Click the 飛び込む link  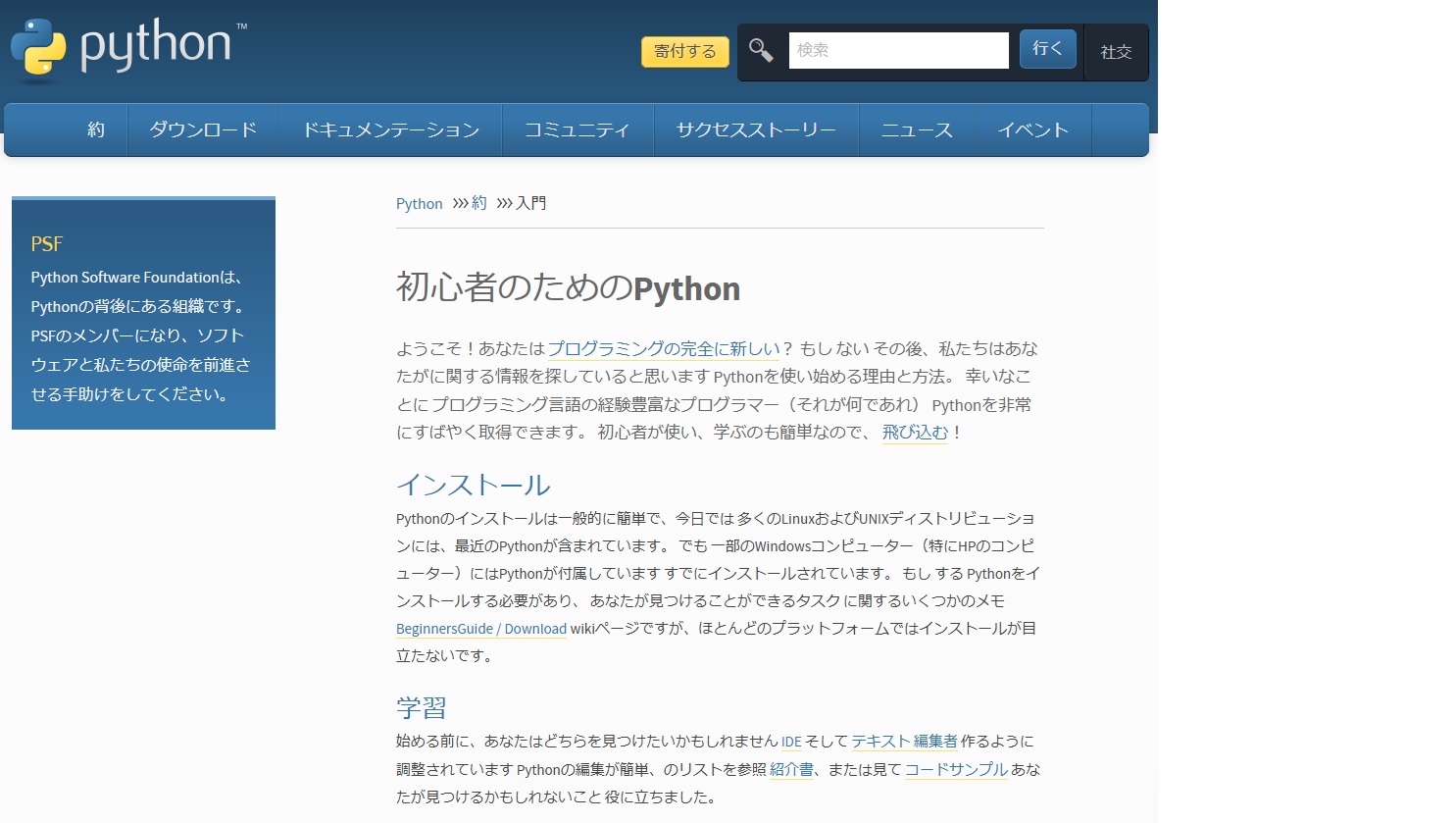click(x=915, y=433)
